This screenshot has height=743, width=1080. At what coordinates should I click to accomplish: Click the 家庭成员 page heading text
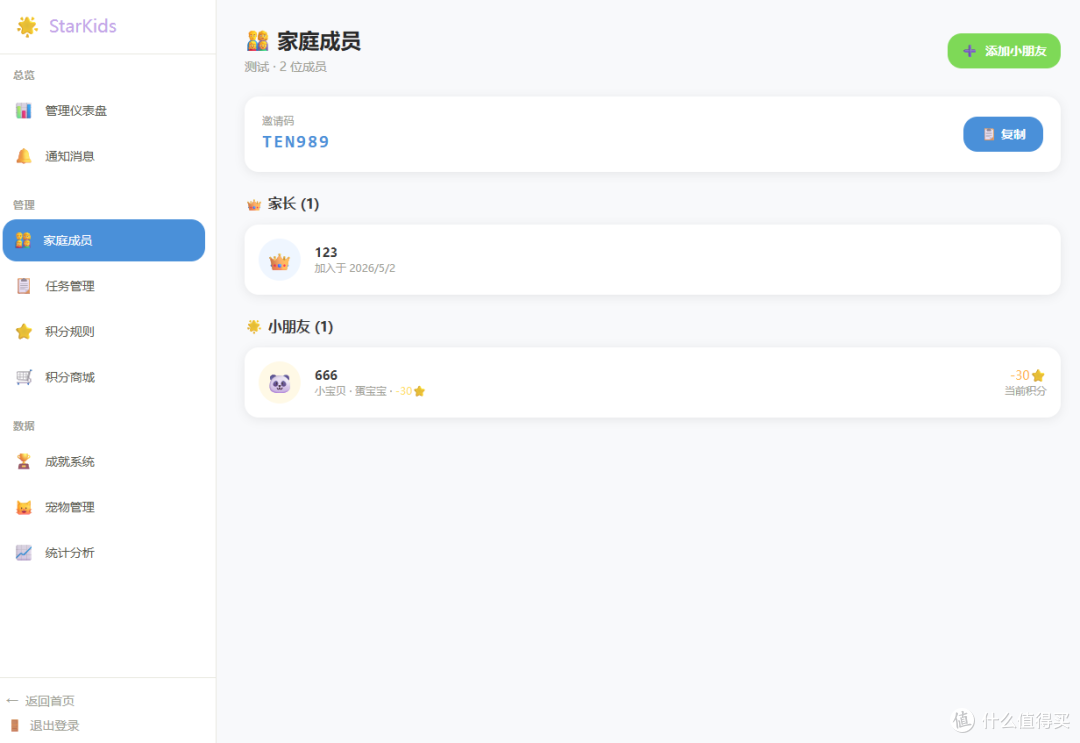319,41
